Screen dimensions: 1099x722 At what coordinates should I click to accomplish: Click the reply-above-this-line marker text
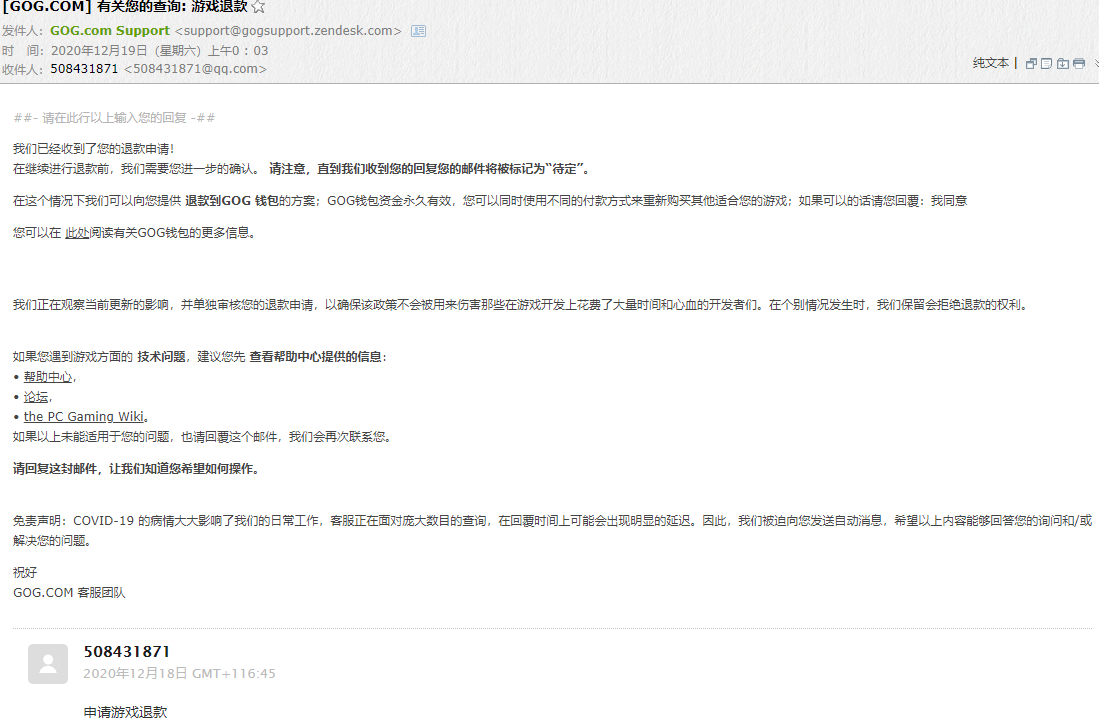(114, 118)
